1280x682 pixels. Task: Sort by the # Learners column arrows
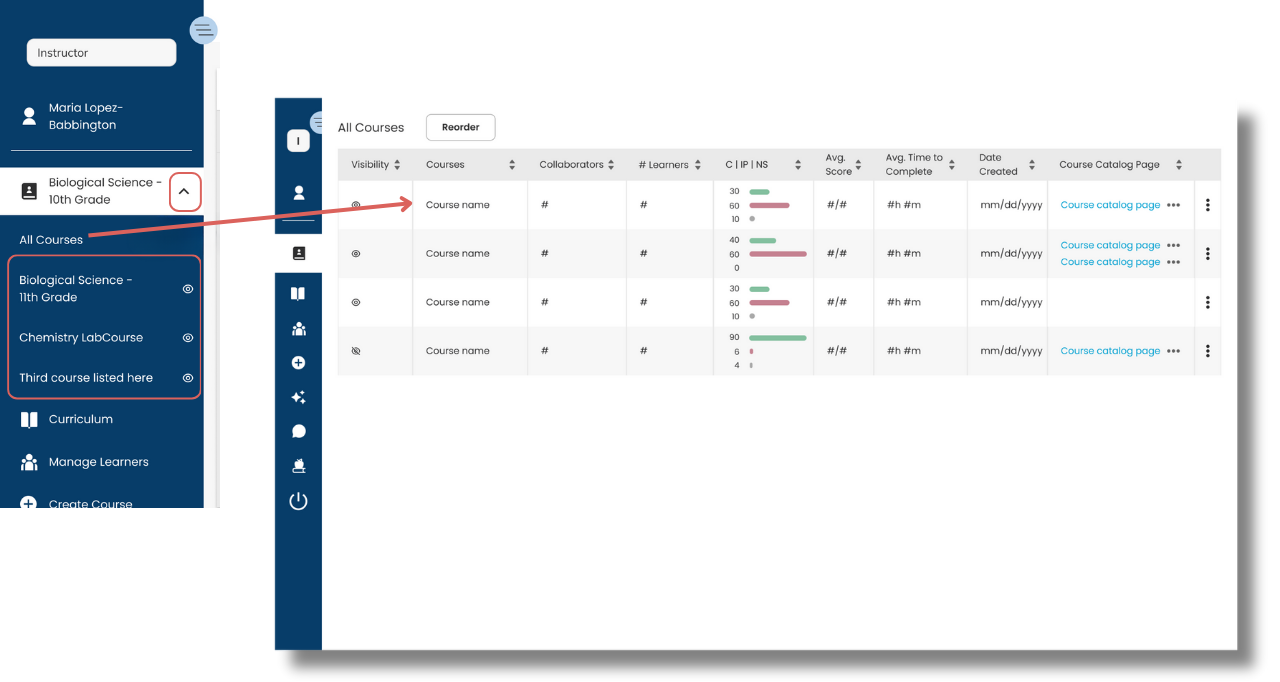click(698, 165)
